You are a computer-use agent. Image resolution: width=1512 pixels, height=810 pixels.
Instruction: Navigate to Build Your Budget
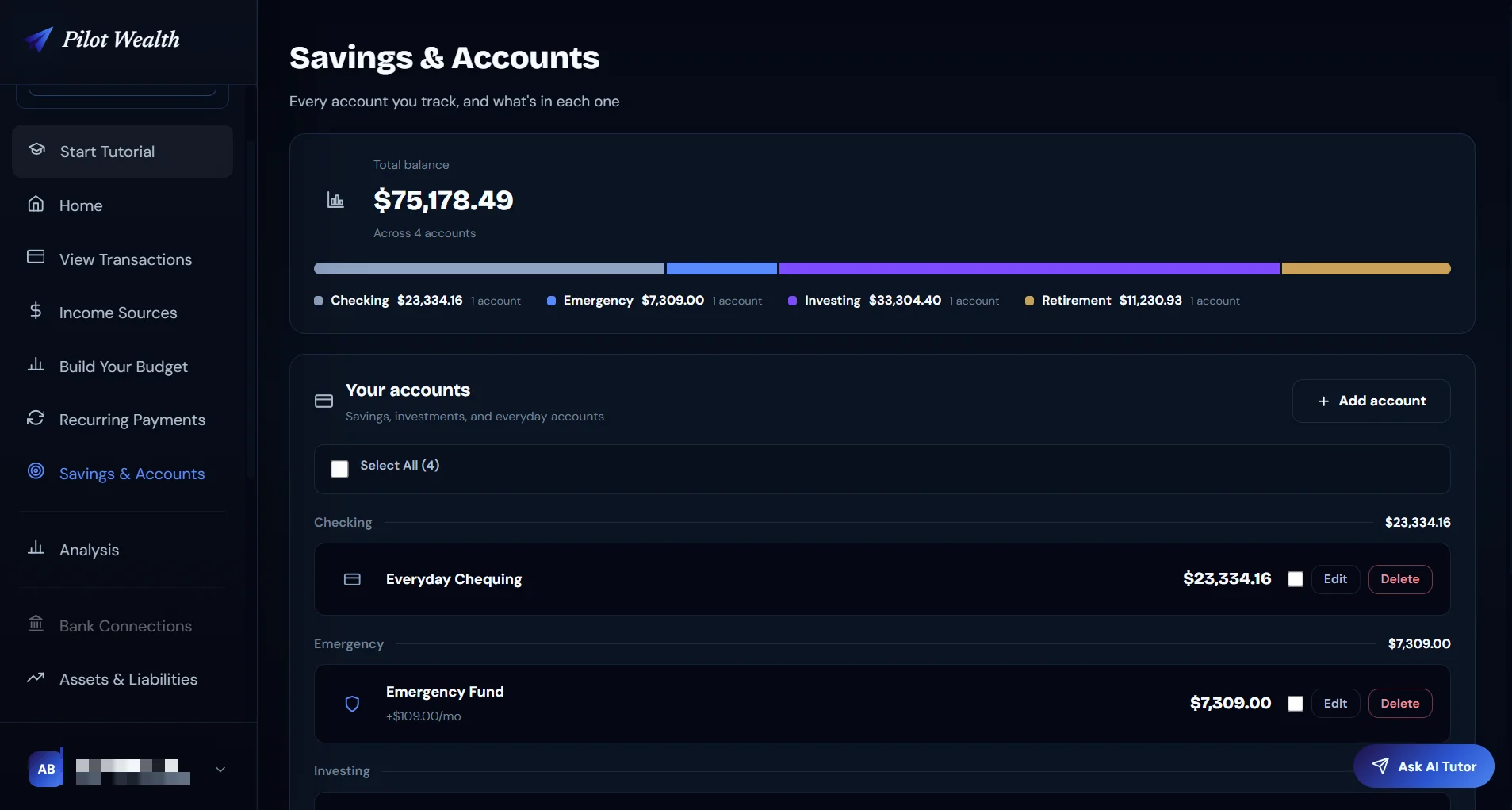click(124, 367)
